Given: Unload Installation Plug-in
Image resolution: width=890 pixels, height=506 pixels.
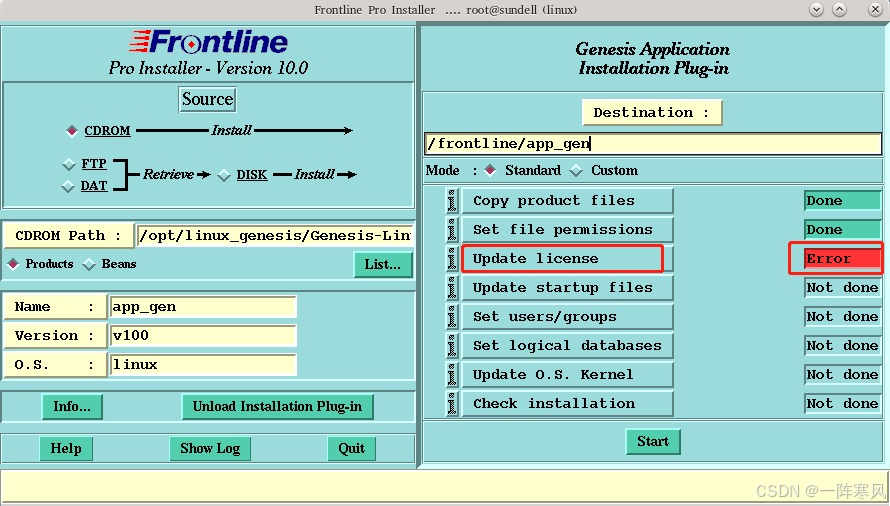Looking at the screenshot, I should 278,407.
